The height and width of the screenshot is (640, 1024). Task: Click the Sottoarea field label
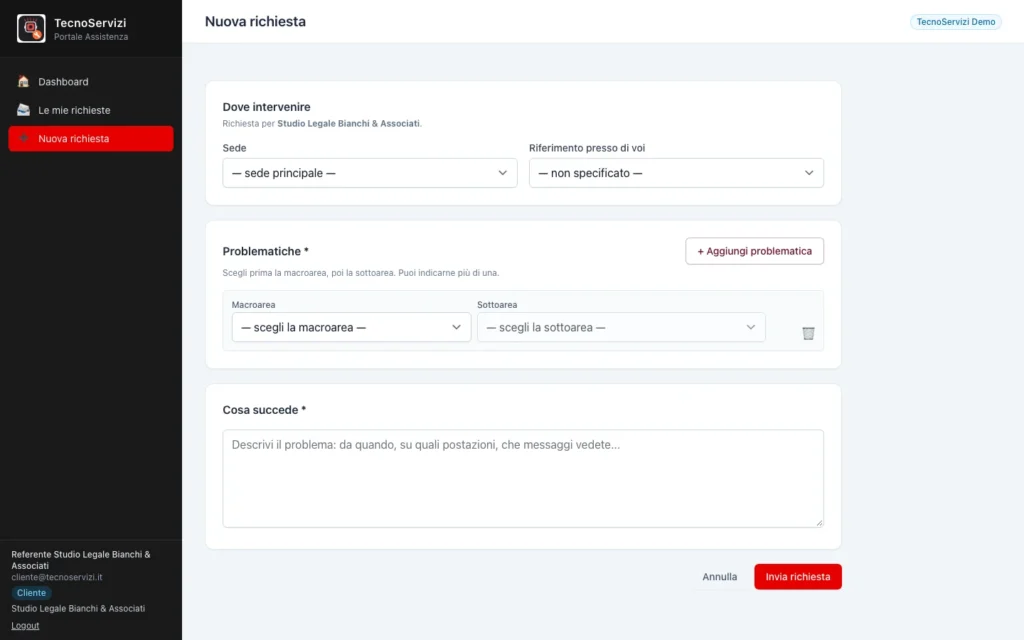pos(497,305)
